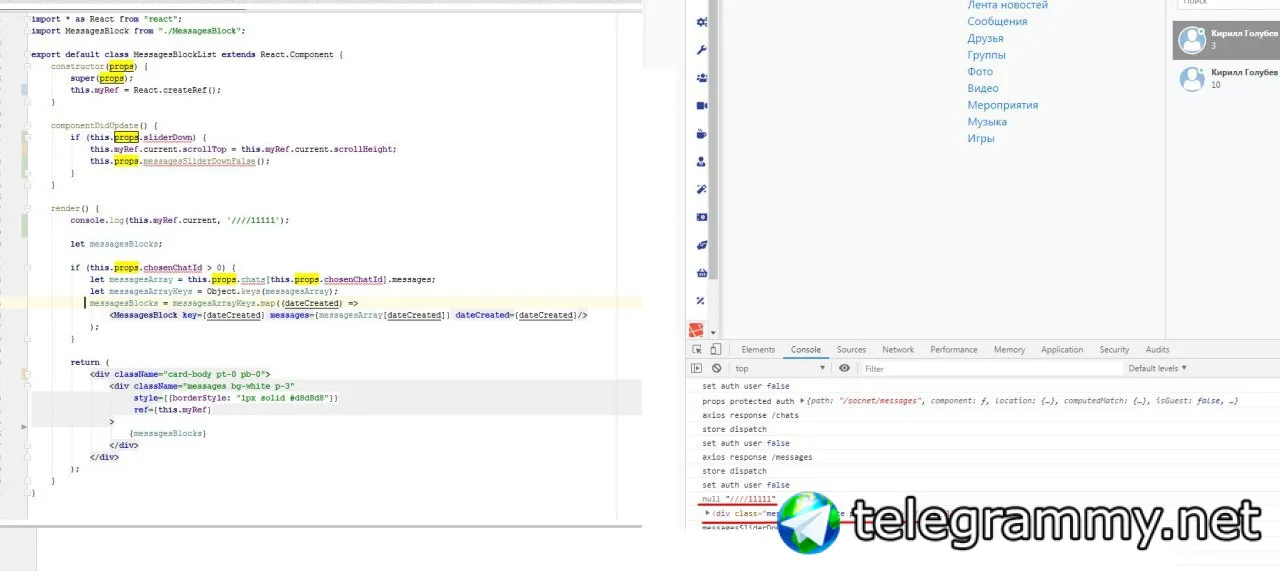Expand the logged div class element in console

click(708, 513)
